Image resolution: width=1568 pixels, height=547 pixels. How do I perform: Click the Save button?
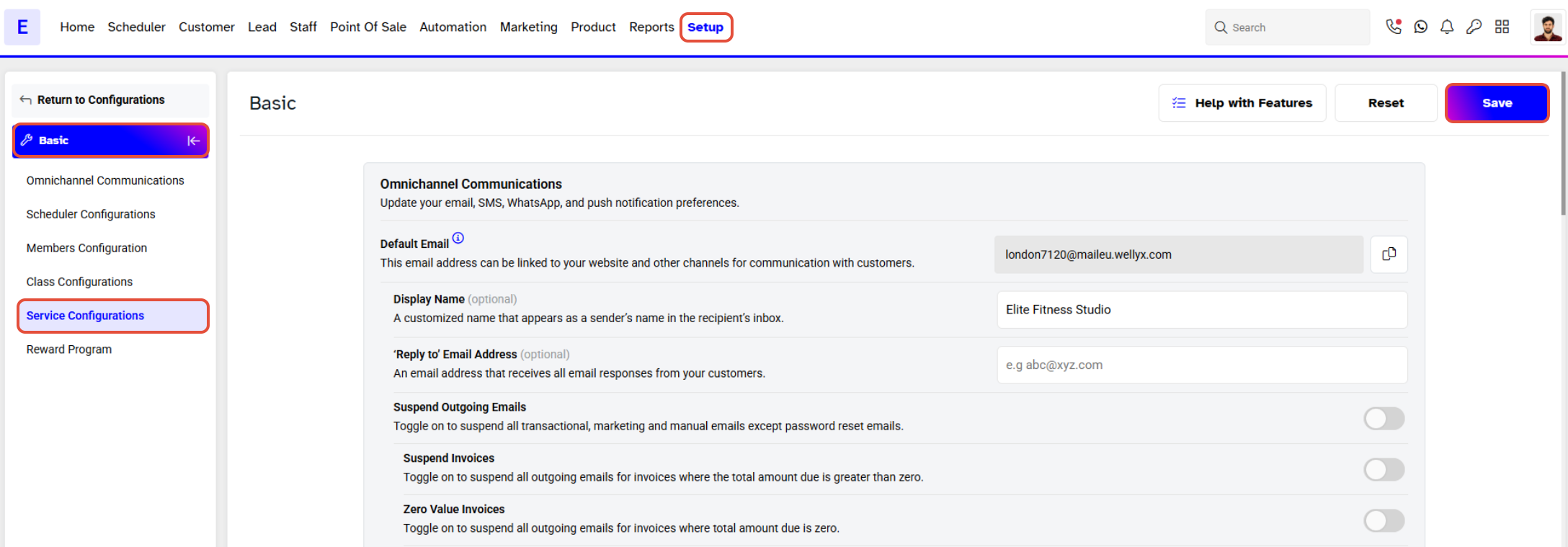pos(1497,103)
